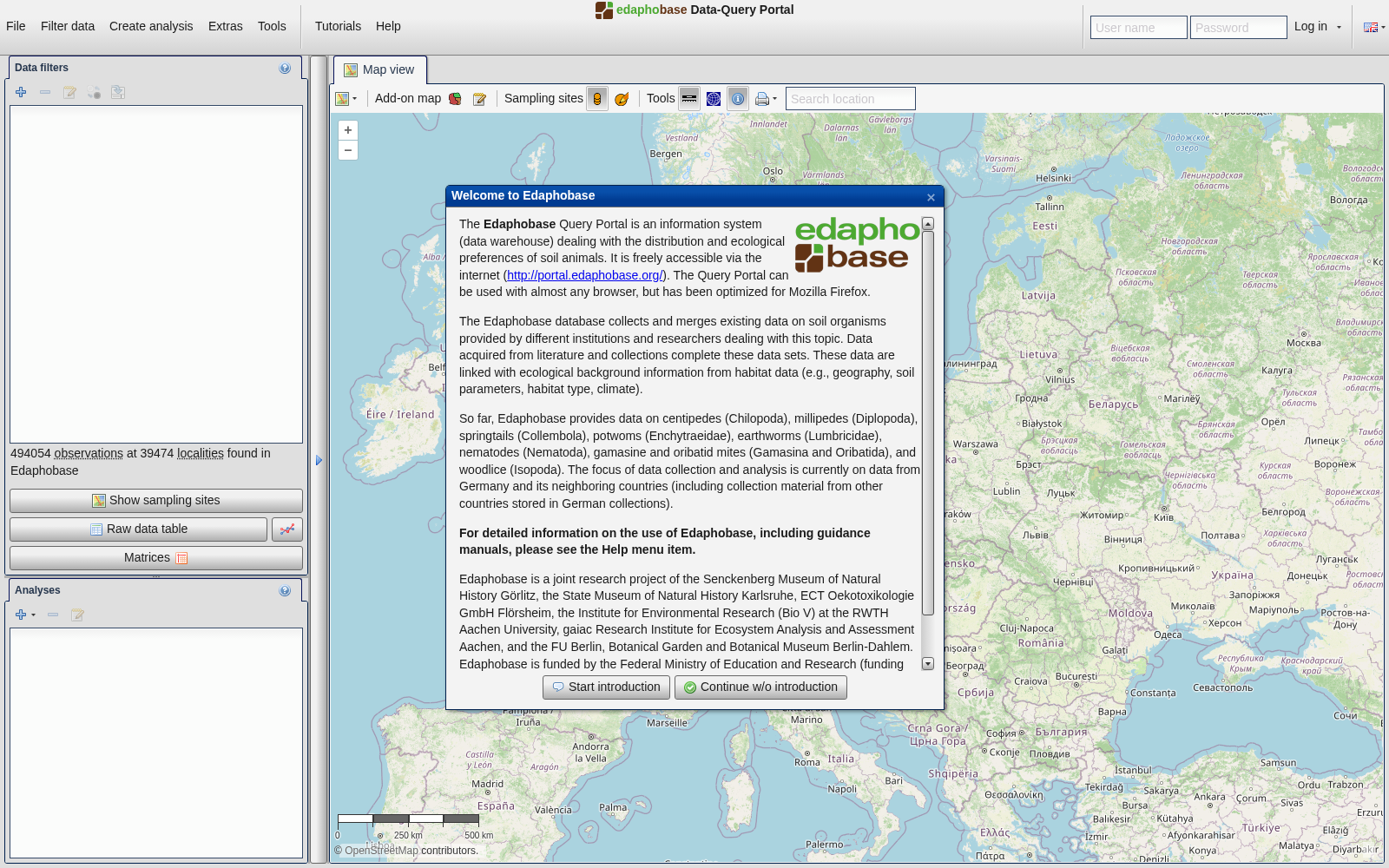The width and height of the screenshot is (1389, 868).
Task: Click Continue w/o introduction button
Action: tap(760, 687)
